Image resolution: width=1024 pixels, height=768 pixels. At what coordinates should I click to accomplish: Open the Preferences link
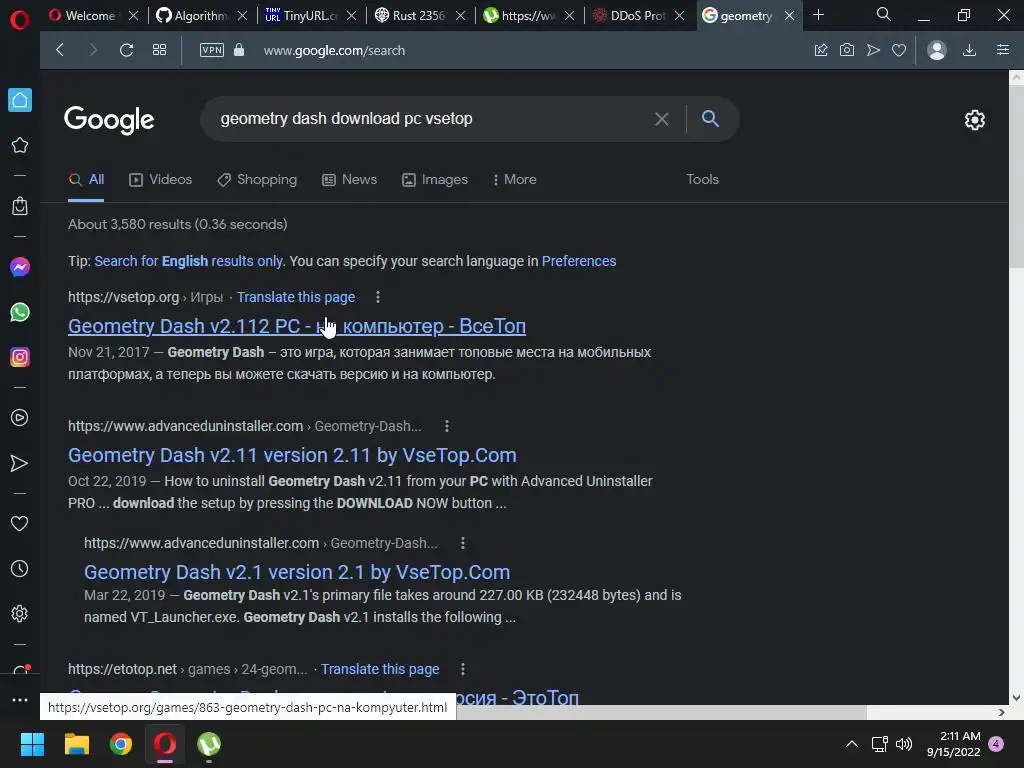click(x=579, y=261)
